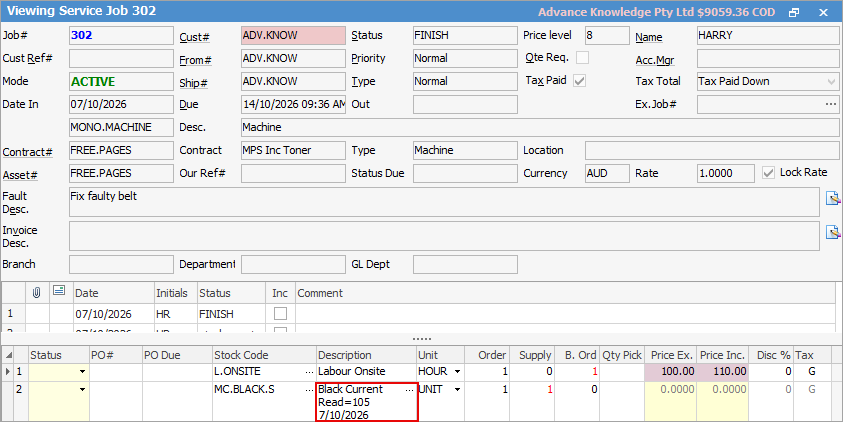Image resolution: width=843 pixels, height=422 pixels.
Task: Click the Currency field AUD
Action: (x=607, y=173)
